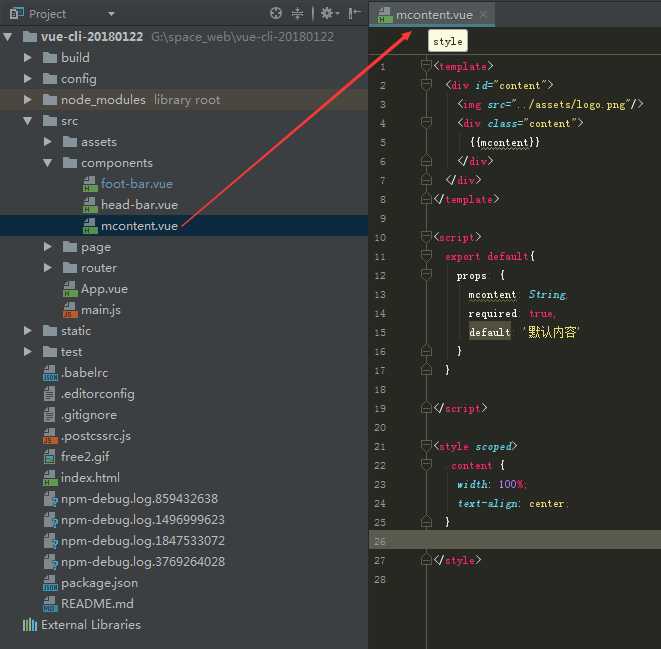The image size is (661, 649).
Task: Switch to the mcontent.vue editor tab
Action: (434, 15)
